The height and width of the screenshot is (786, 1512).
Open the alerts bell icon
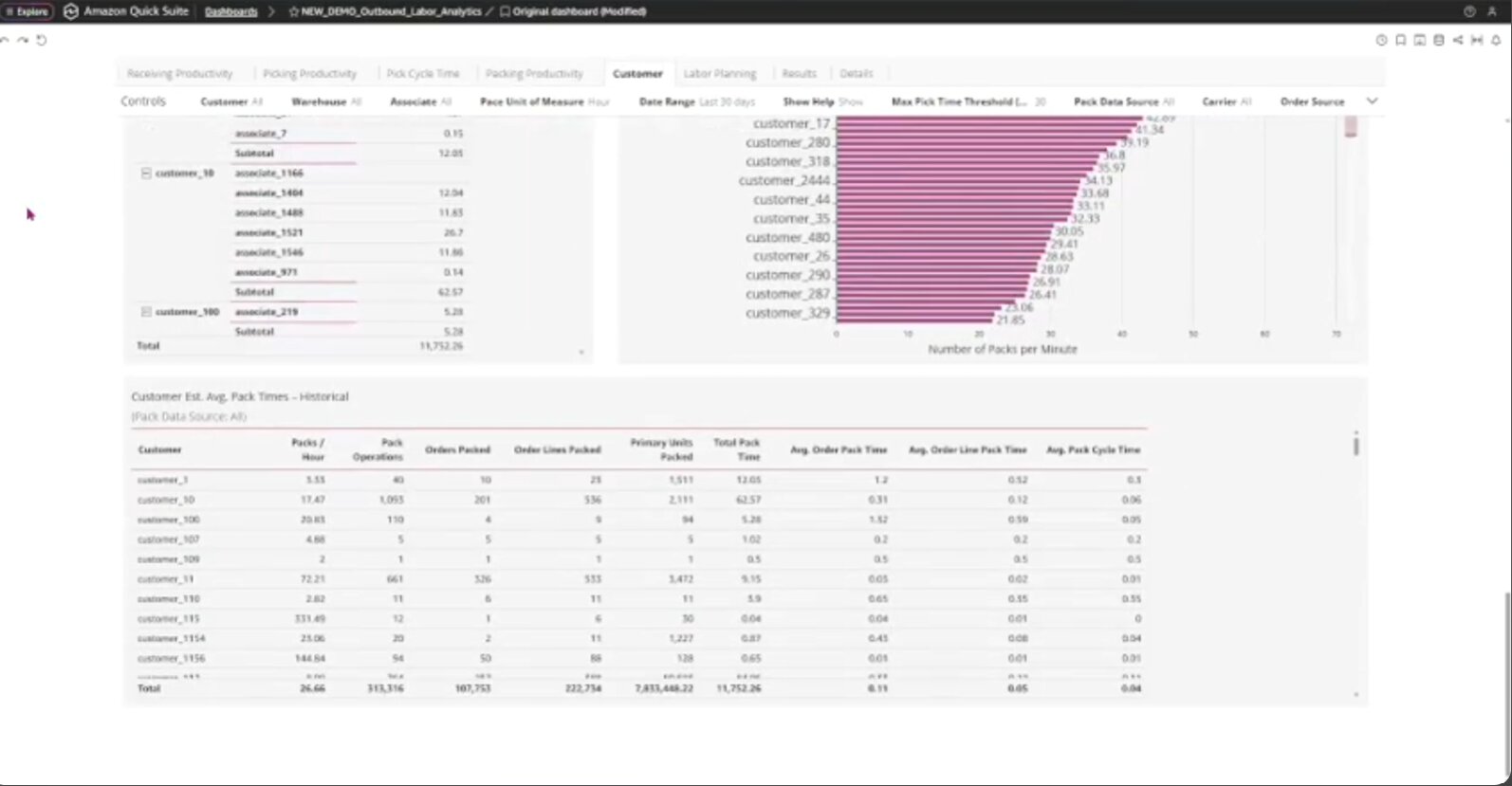coord(1496,41)
